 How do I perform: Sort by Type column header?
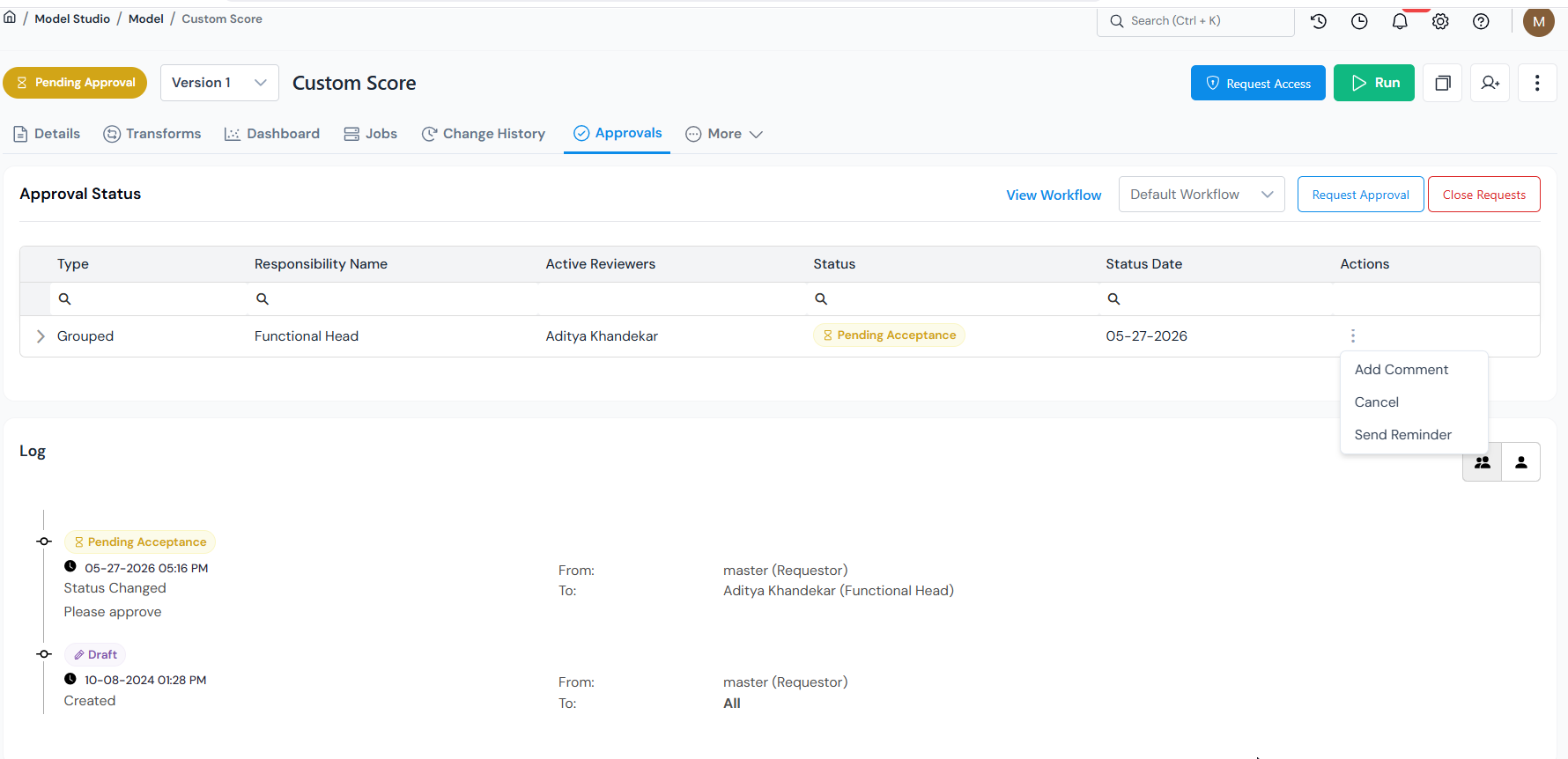pyautogui.click(x=73, y=264)
